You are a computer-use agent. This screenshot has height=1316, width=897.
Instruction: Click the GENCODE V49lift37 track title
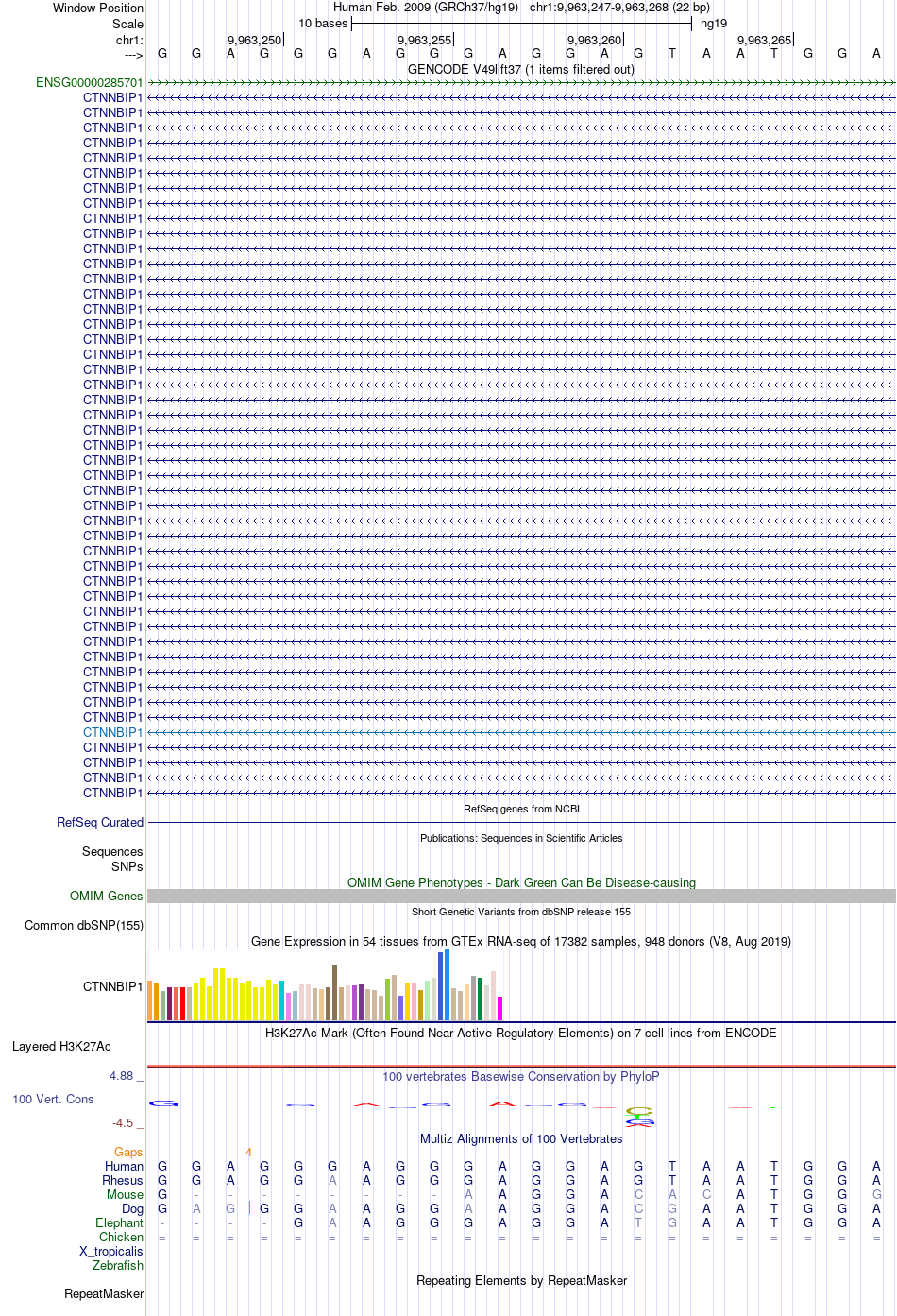521,70
